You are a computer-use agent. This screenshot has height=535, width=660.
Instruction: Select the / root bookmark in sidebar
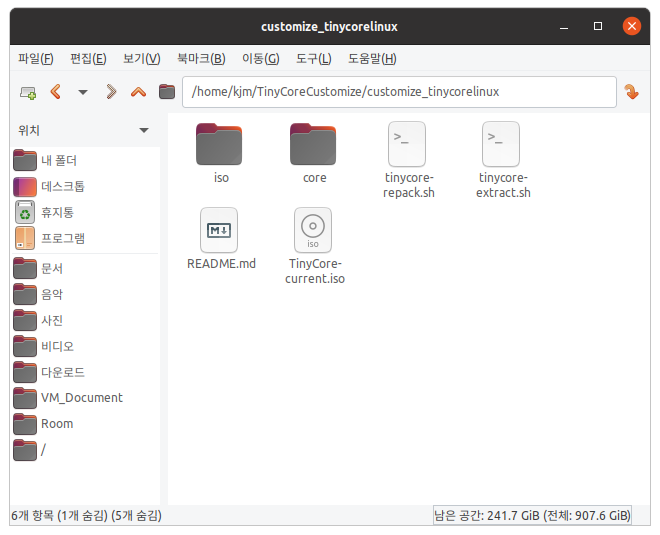click(85, 450)
